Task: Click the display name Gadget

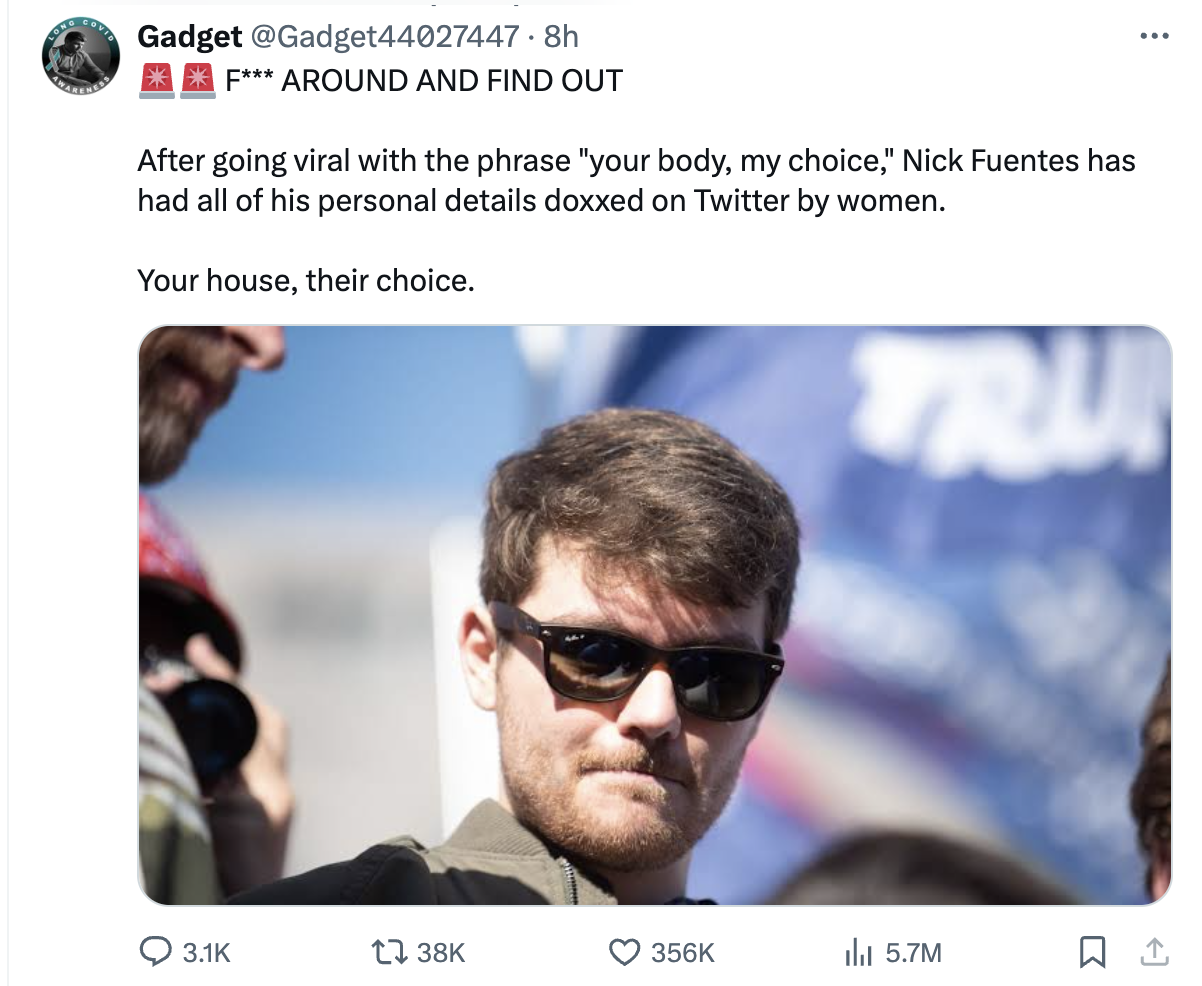Action: coord(189,37)
